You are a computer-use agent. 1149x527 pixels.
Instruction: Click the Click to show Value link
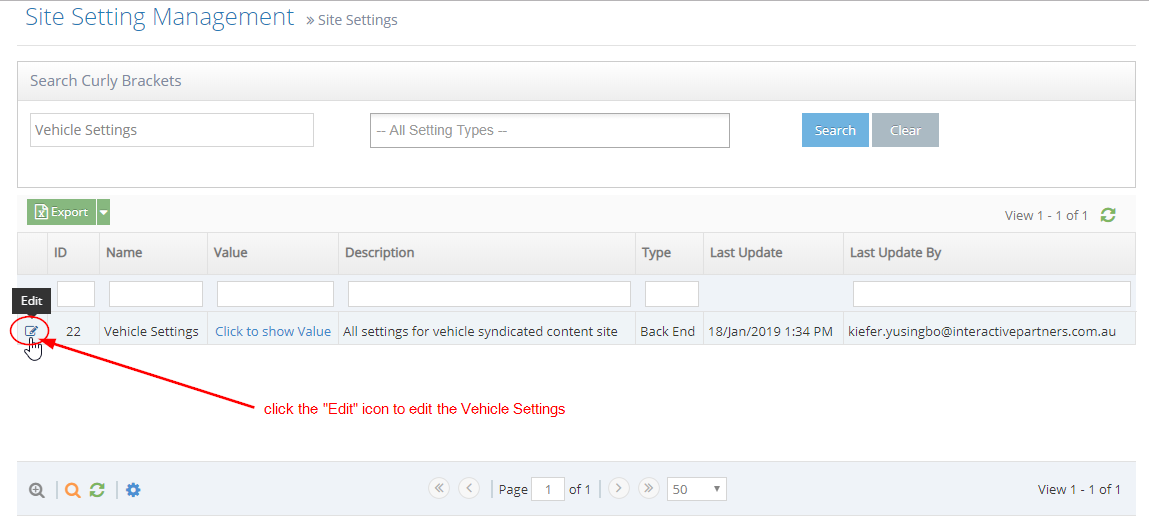pos(273,331)
